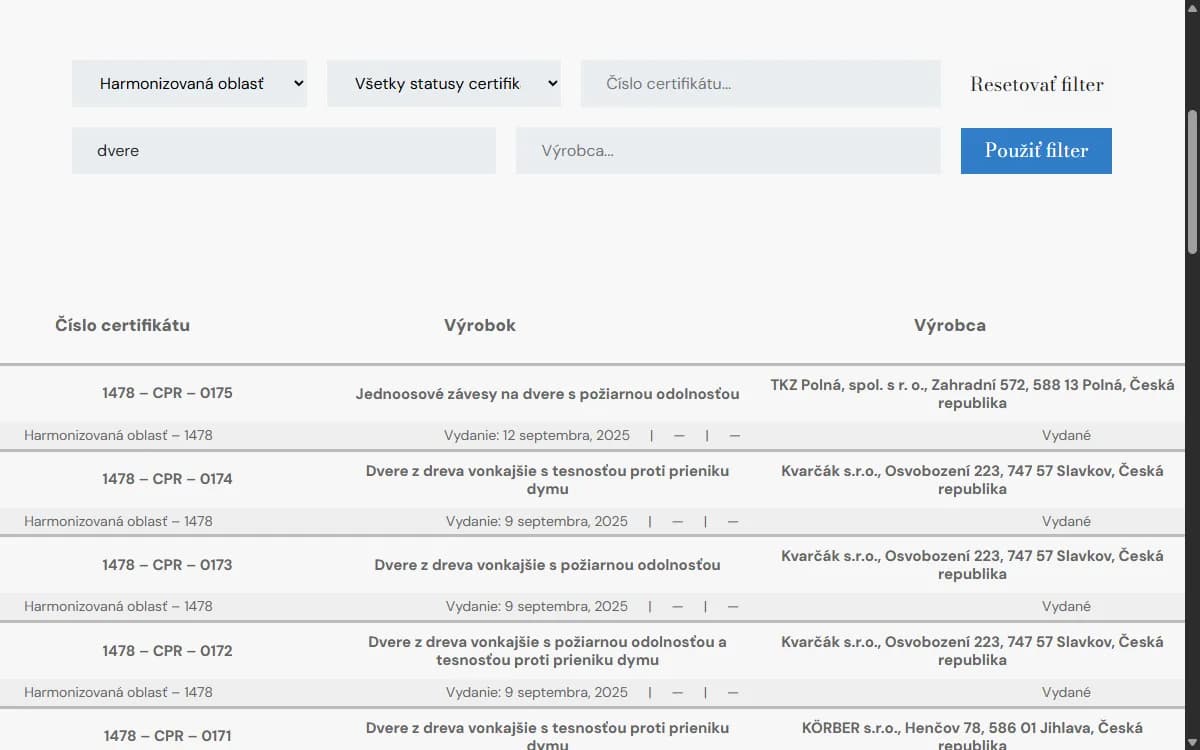Click 'Vydanie: 9 septembra, 2025' under certificate 0172
Viewport: 1200px width, 750px height.
point(537,692)
